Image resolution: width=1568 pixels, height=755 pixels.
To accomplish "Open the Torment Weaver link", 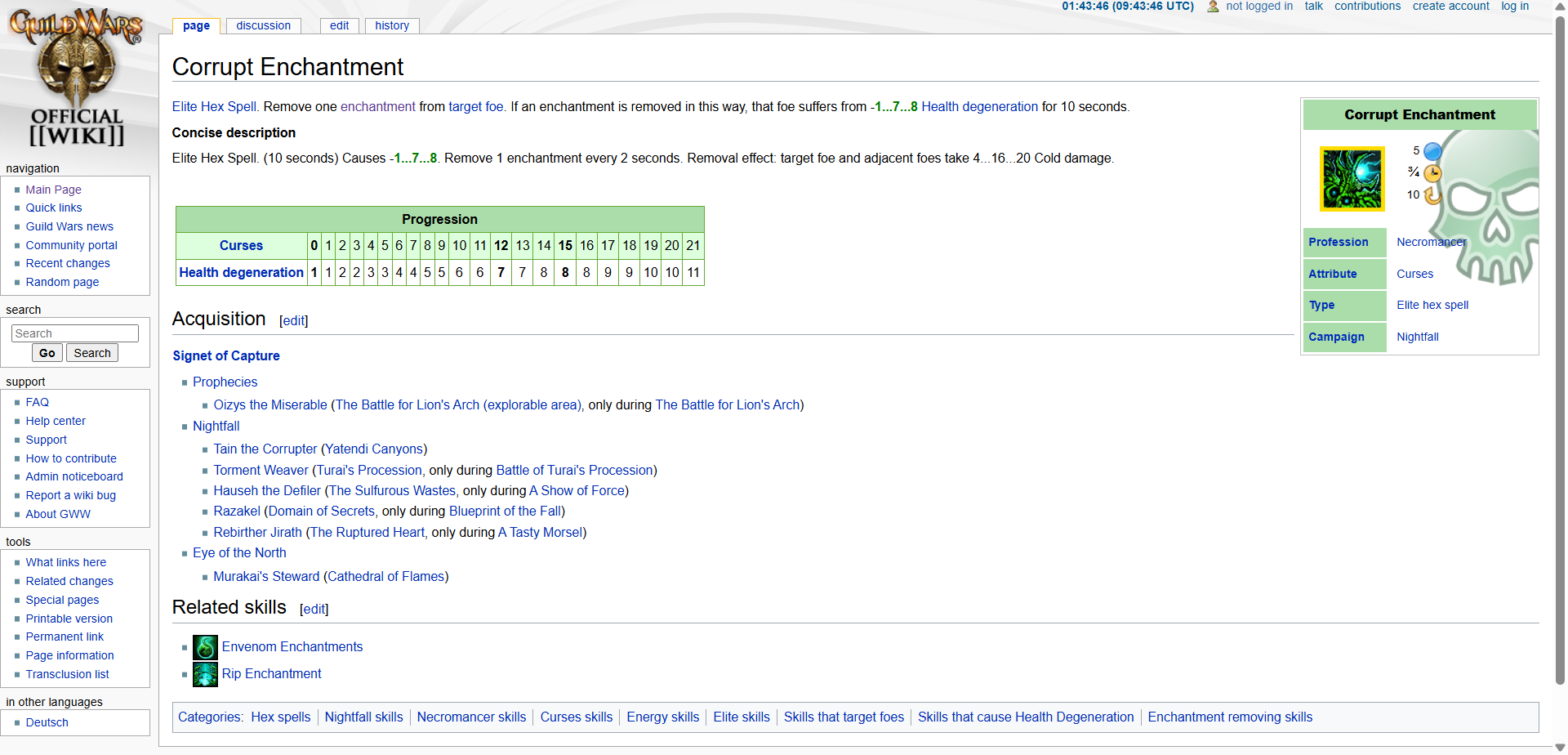I will point(261,470).
